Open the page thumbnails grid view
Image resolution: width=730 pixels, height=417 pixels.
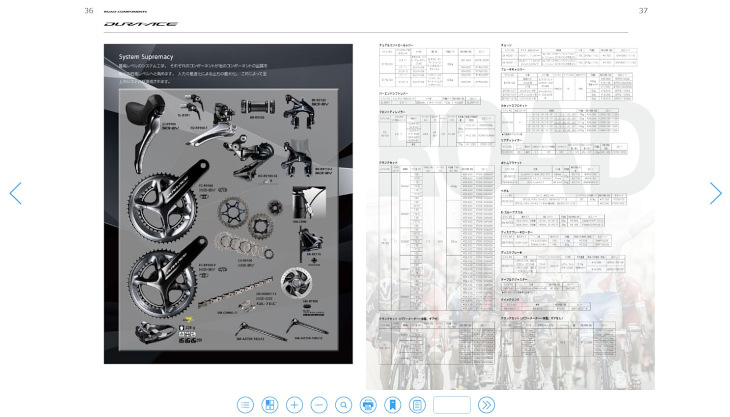pos(270,405)
